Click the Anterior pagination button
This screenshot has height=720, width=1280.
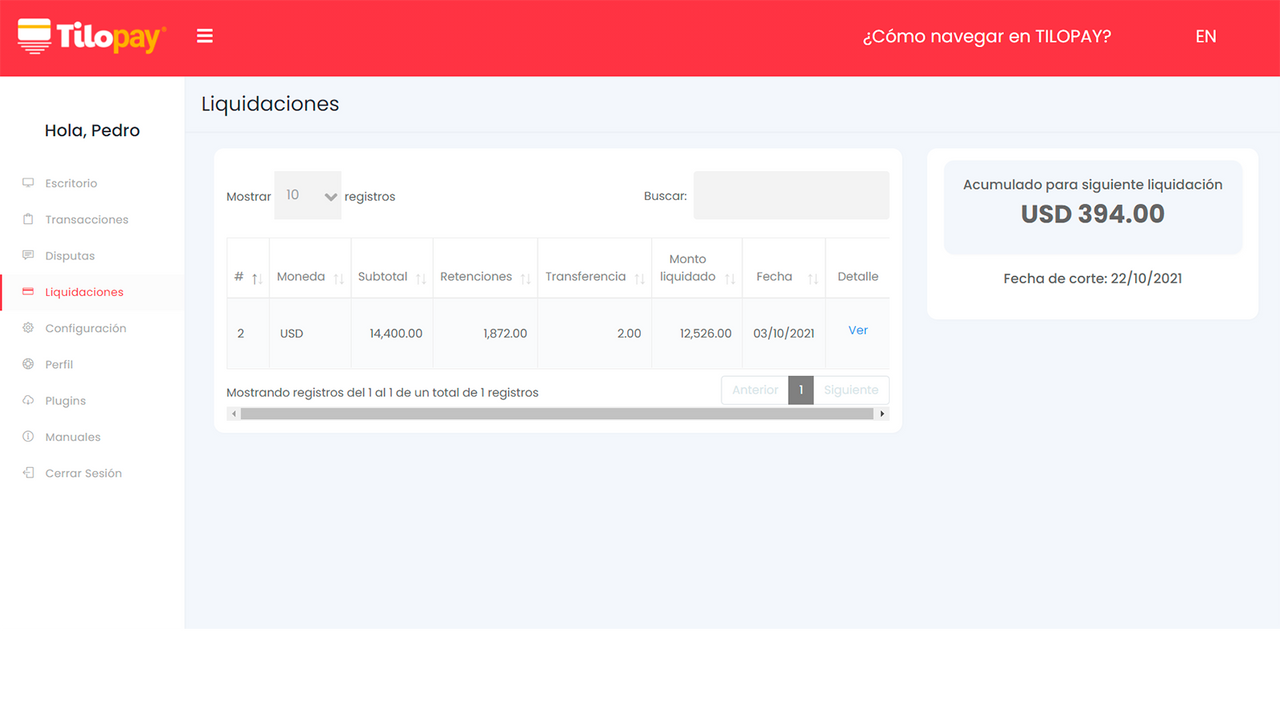click(755, 390)
